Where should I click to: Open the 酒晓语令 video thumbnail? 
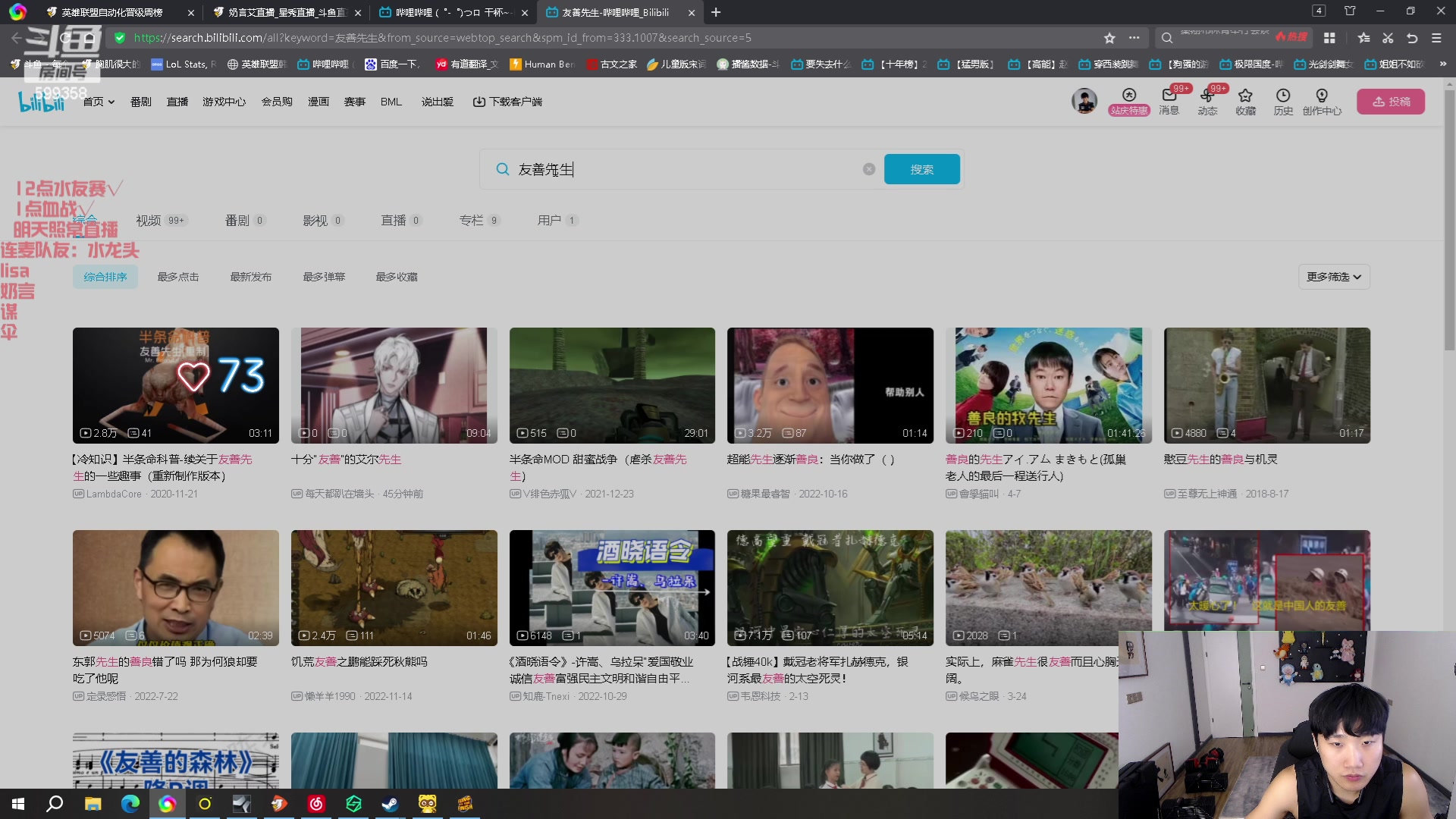pos(612,588)
